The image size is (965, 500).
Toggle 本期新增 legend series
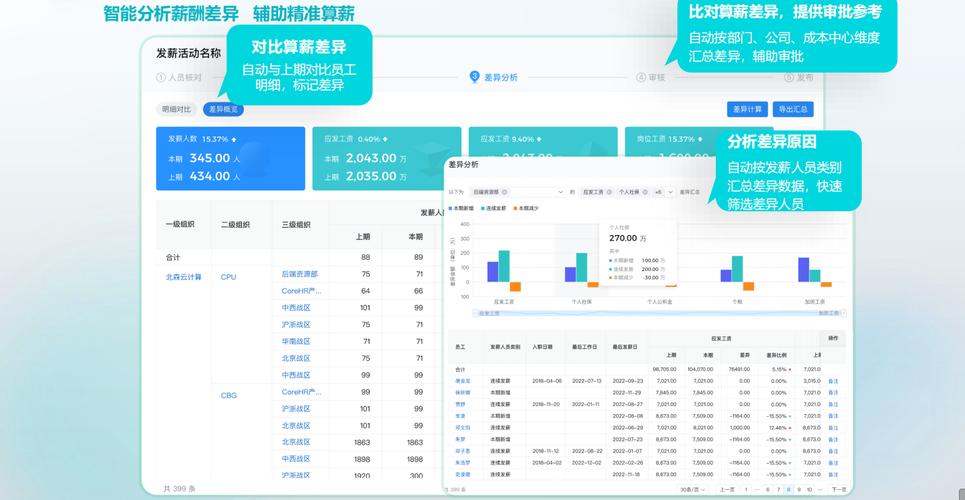click(461, 209)
